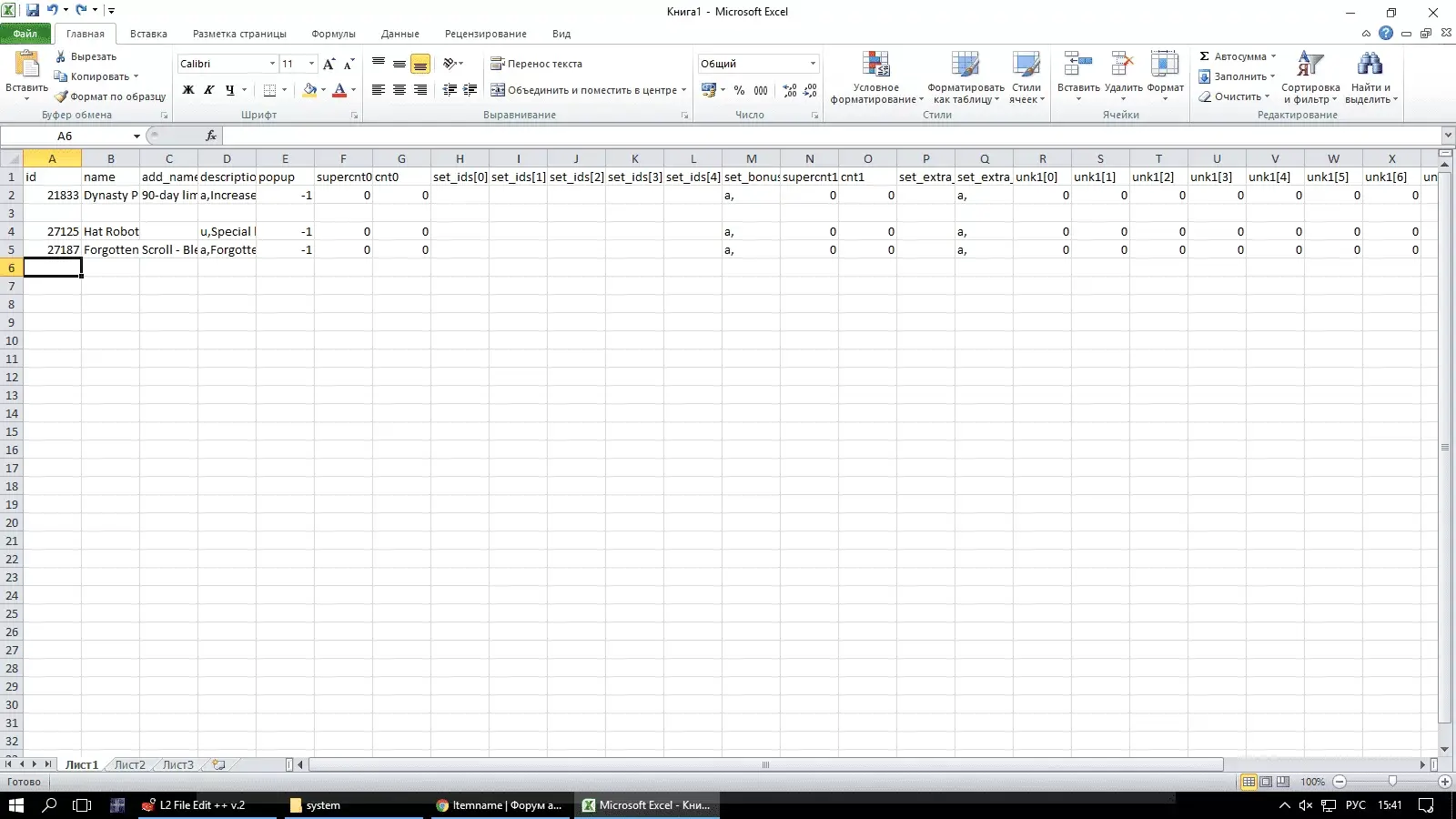Expand the Copy (Копировать) dropdown arrow
Screen dimensions: 1456x819
click(136, 76)
